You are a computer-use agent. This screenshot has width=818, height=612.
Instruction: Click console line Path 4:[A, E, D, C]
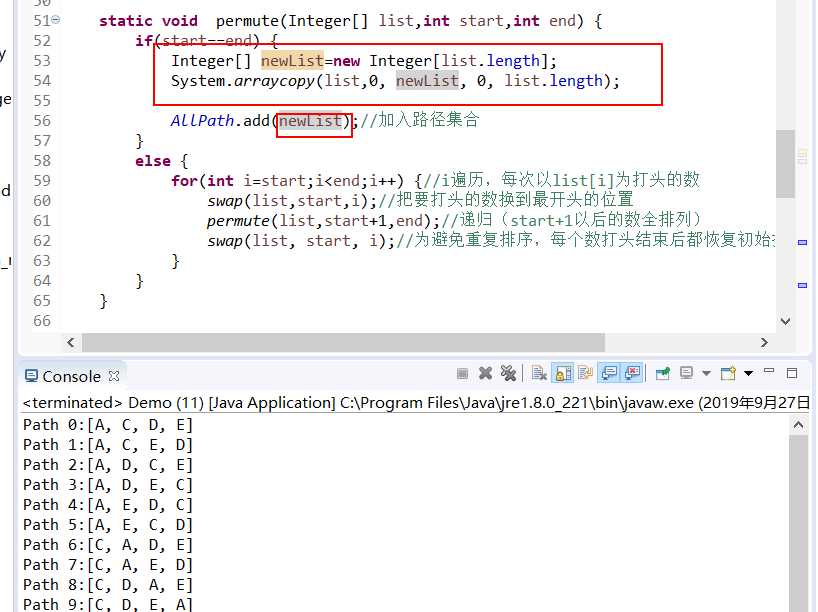[108, 505]
